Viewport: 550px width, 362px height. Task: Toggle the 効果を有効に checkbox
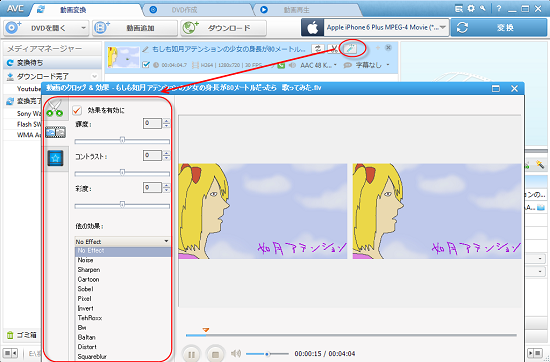77,110
